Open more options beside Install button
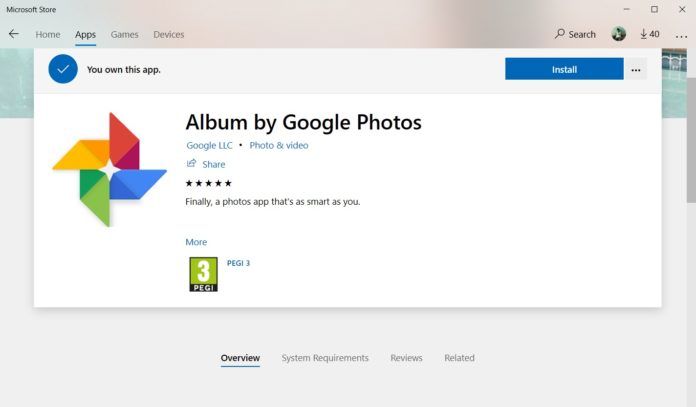 [x=637, y=69]
